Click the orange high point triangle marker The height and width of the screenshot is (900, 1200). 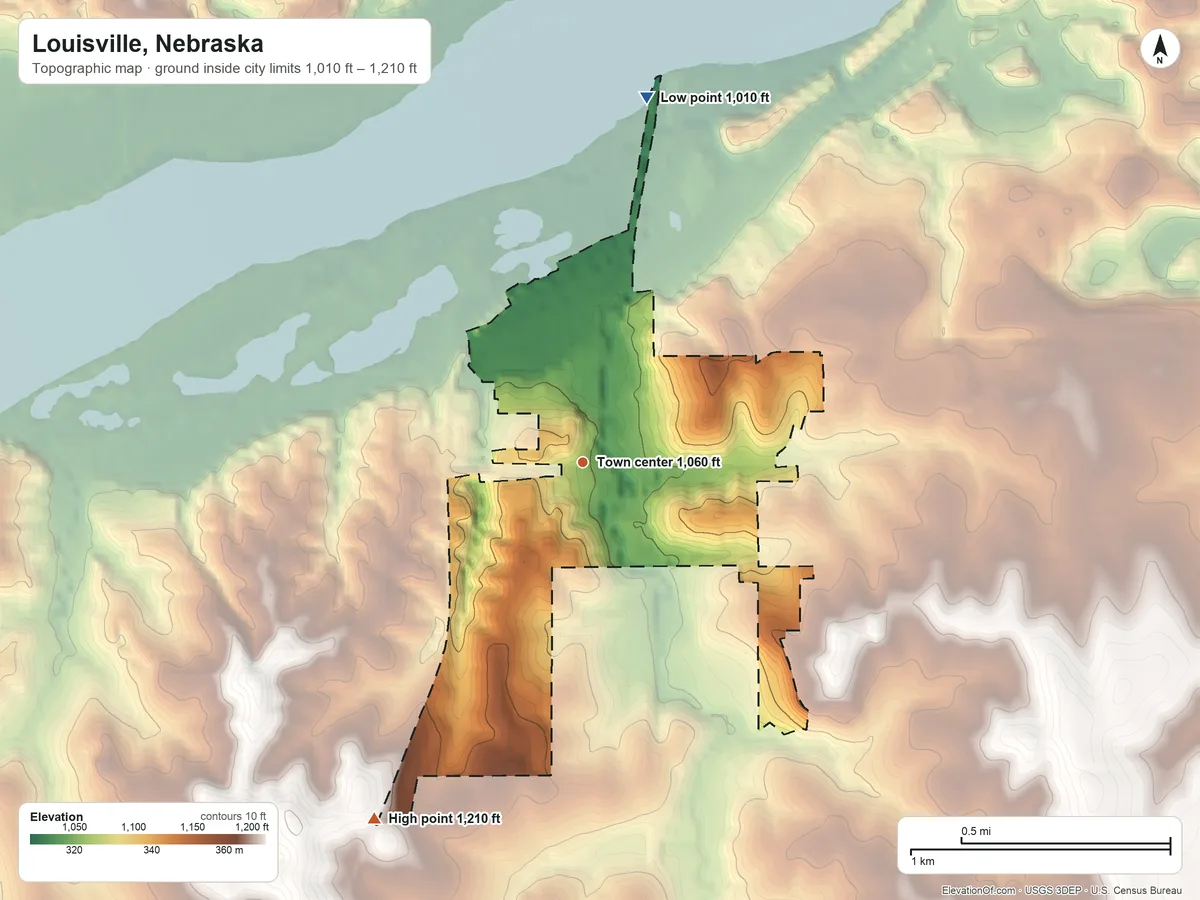[374, 818]
